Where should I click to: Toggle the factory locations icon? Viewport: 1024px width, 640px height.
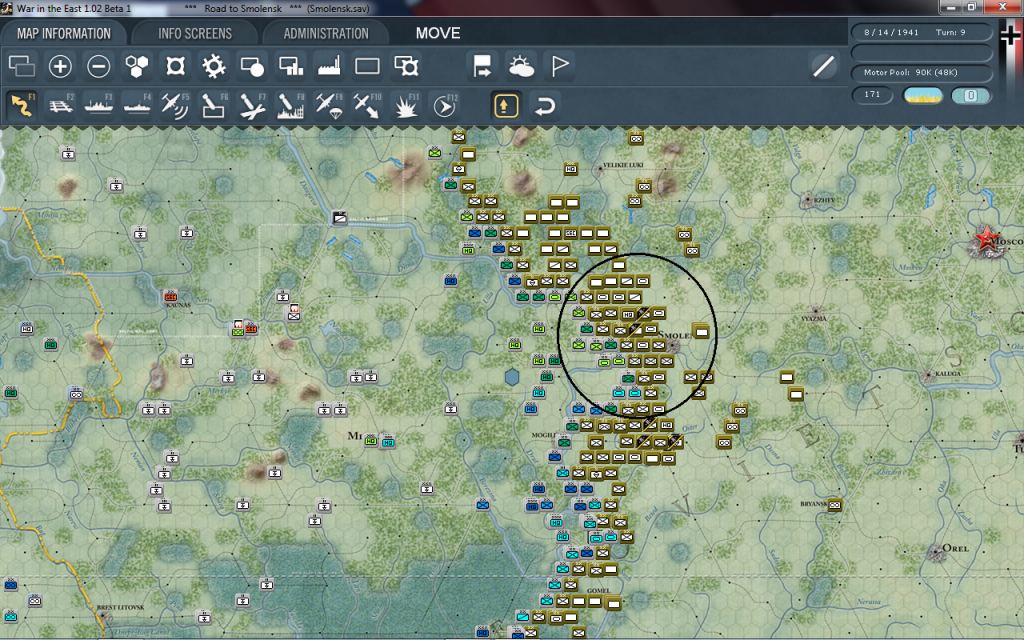tap(329, 67)
